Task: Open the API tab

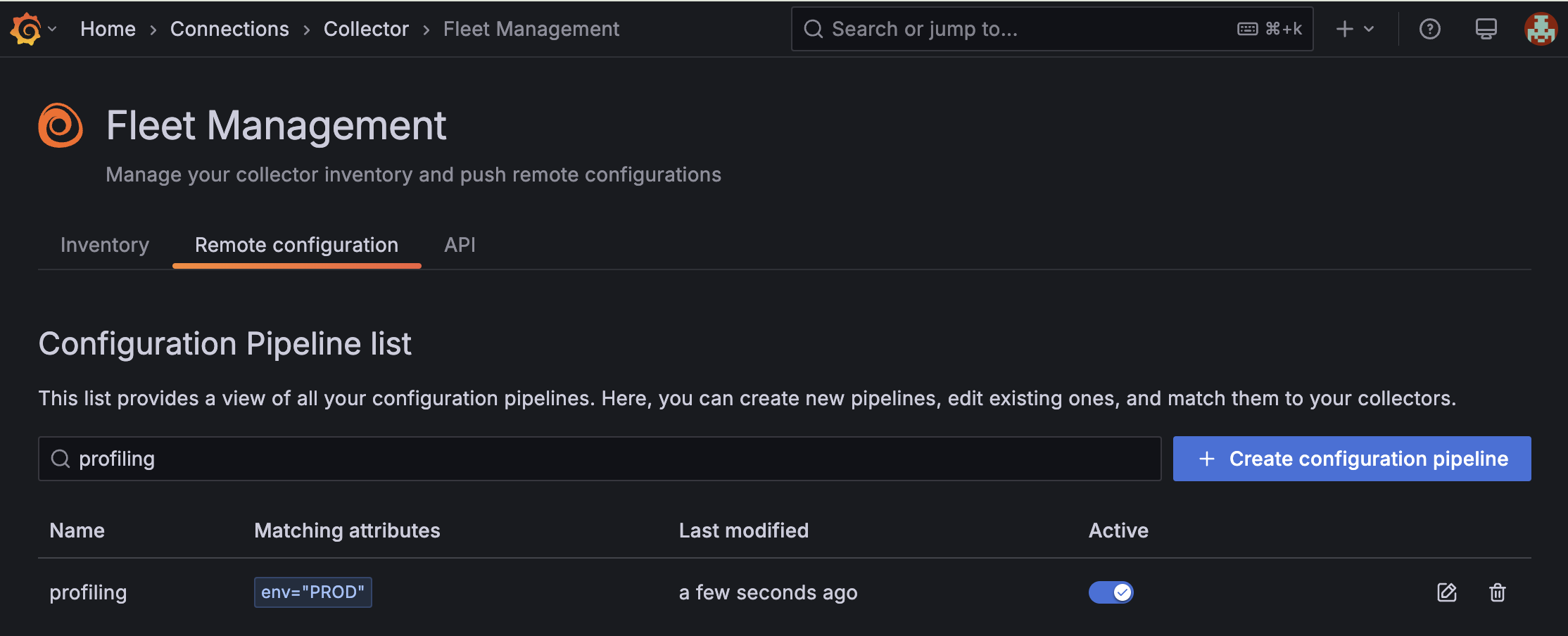Action: click(x=460, y=245)
